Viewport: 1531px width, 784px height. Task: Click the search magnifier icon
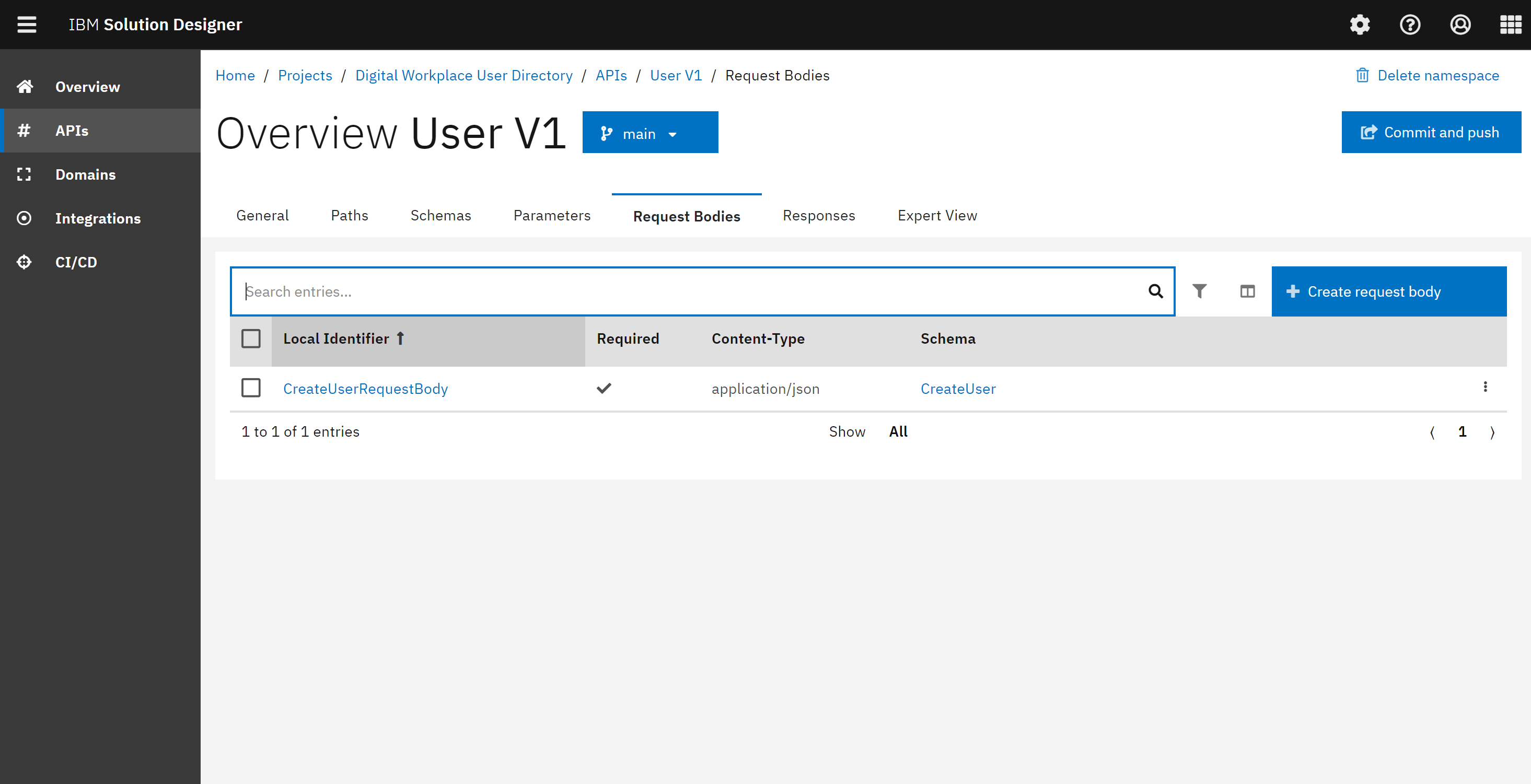tap(1155, 291)
